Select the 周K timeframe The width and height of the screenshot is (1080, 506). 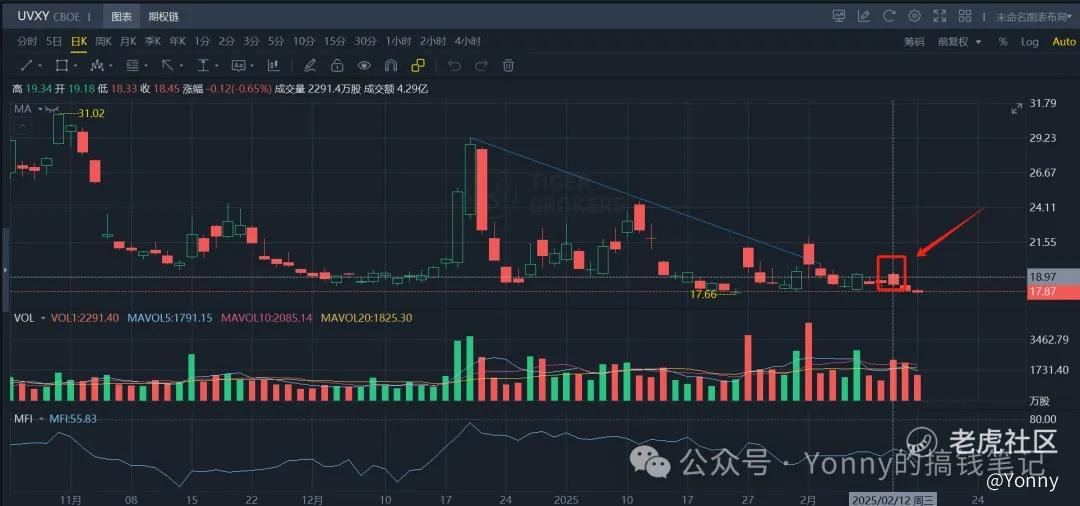click(x=103, y=41)
